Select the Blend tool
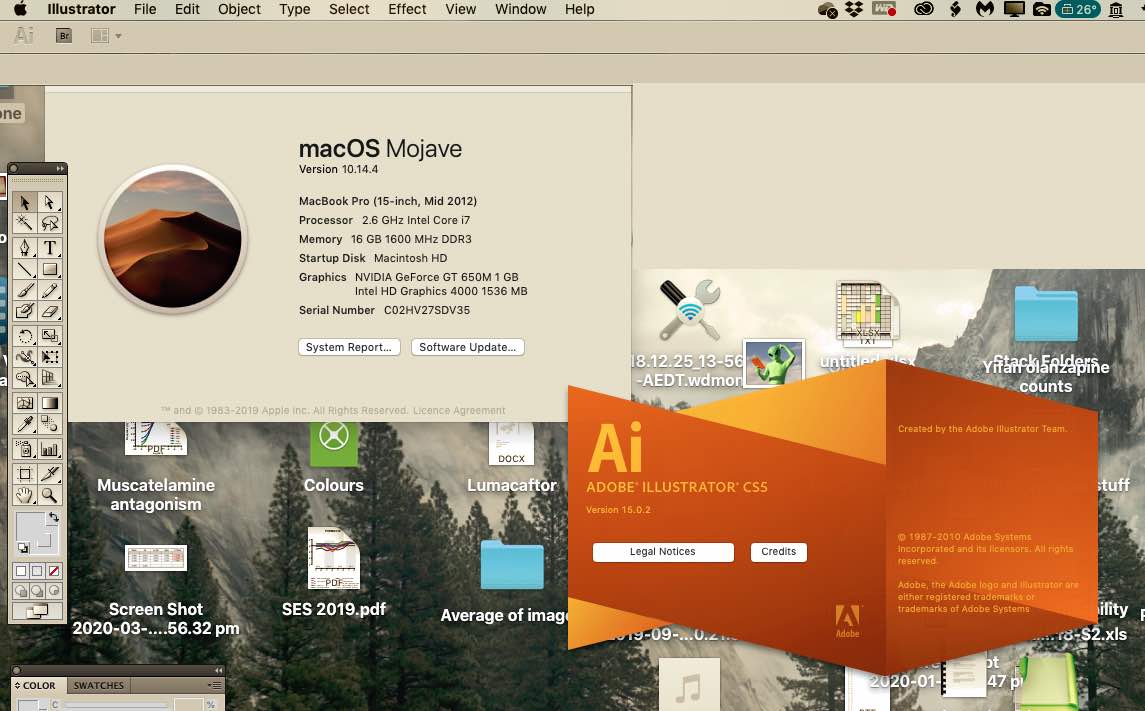 (x=50, y=424)
